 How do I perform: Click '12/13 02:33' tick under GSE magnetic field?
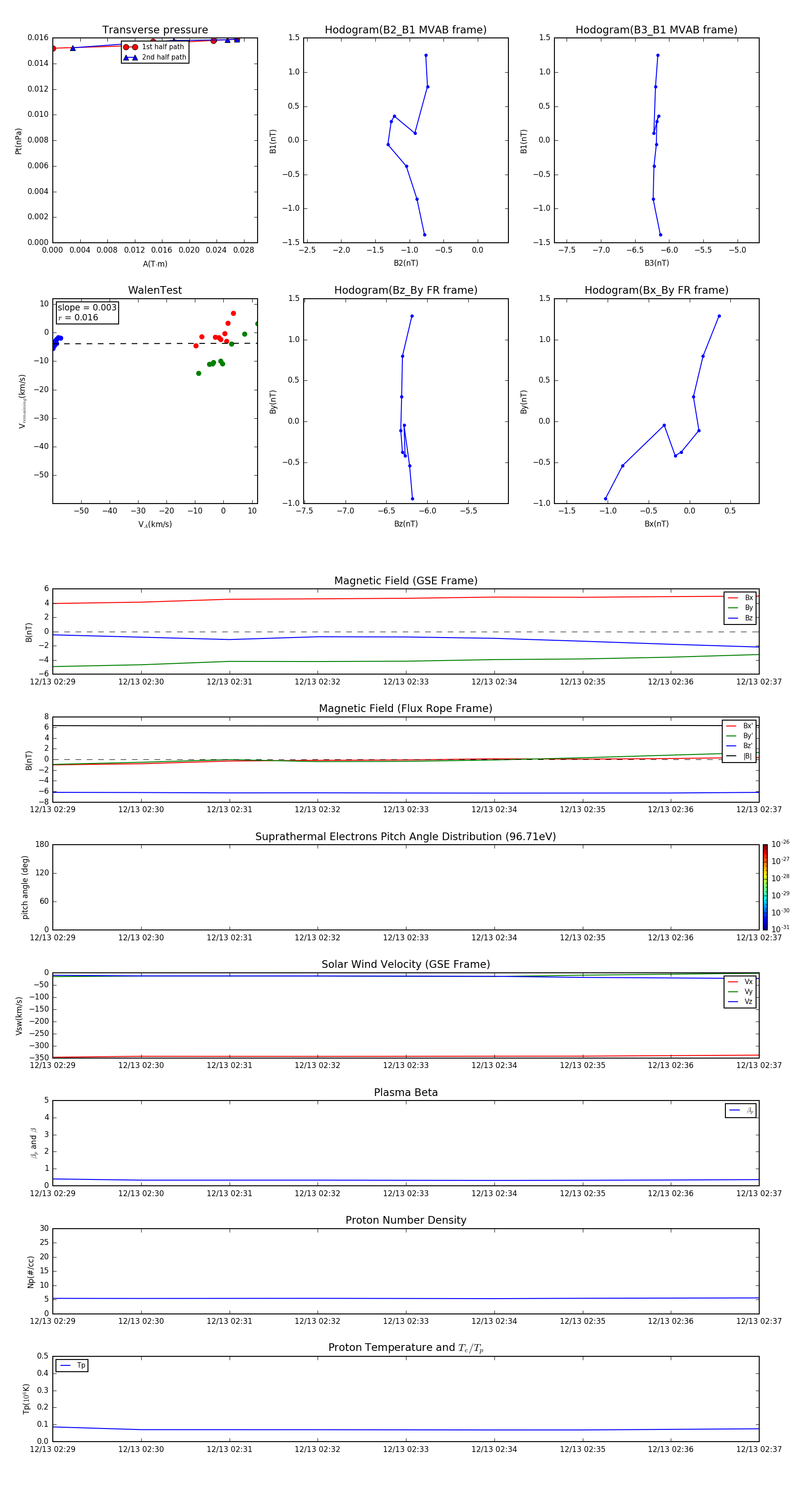406,682
